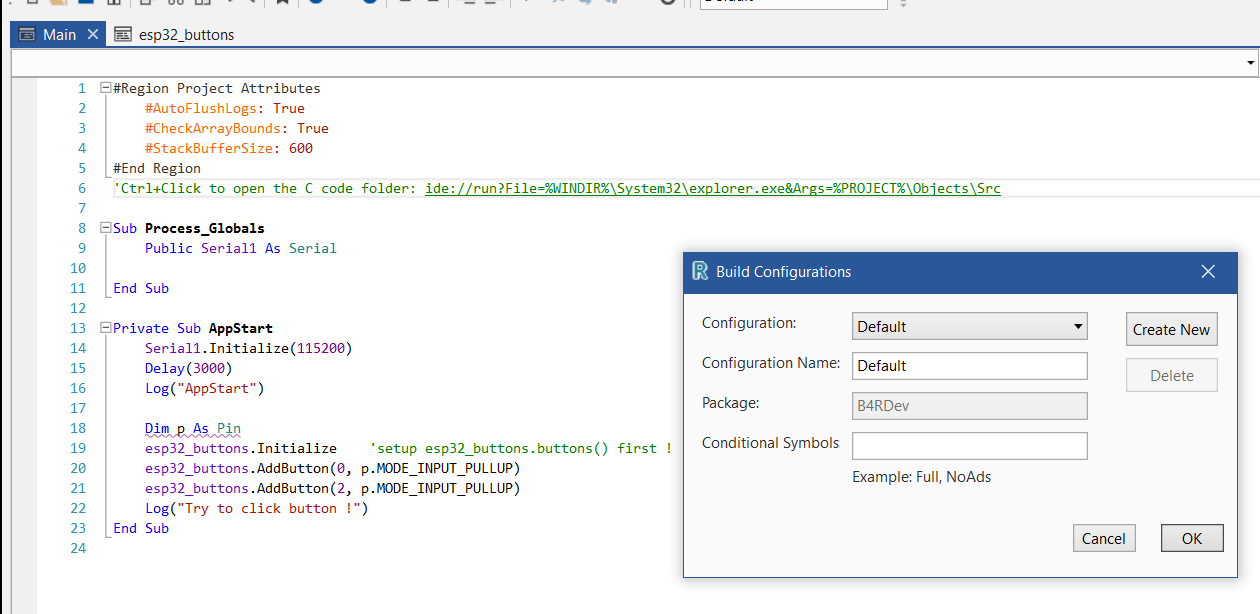The height and width of the screenshot is (614, 1260).
Task: Open the sub navigation dropdown above the code
Action: (1251, 63)
